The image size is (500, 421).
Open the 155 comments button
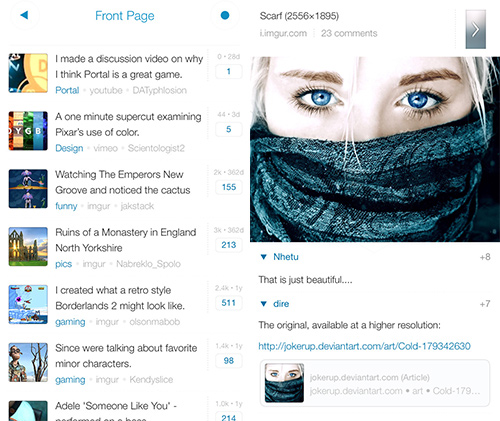click(229, 187)
